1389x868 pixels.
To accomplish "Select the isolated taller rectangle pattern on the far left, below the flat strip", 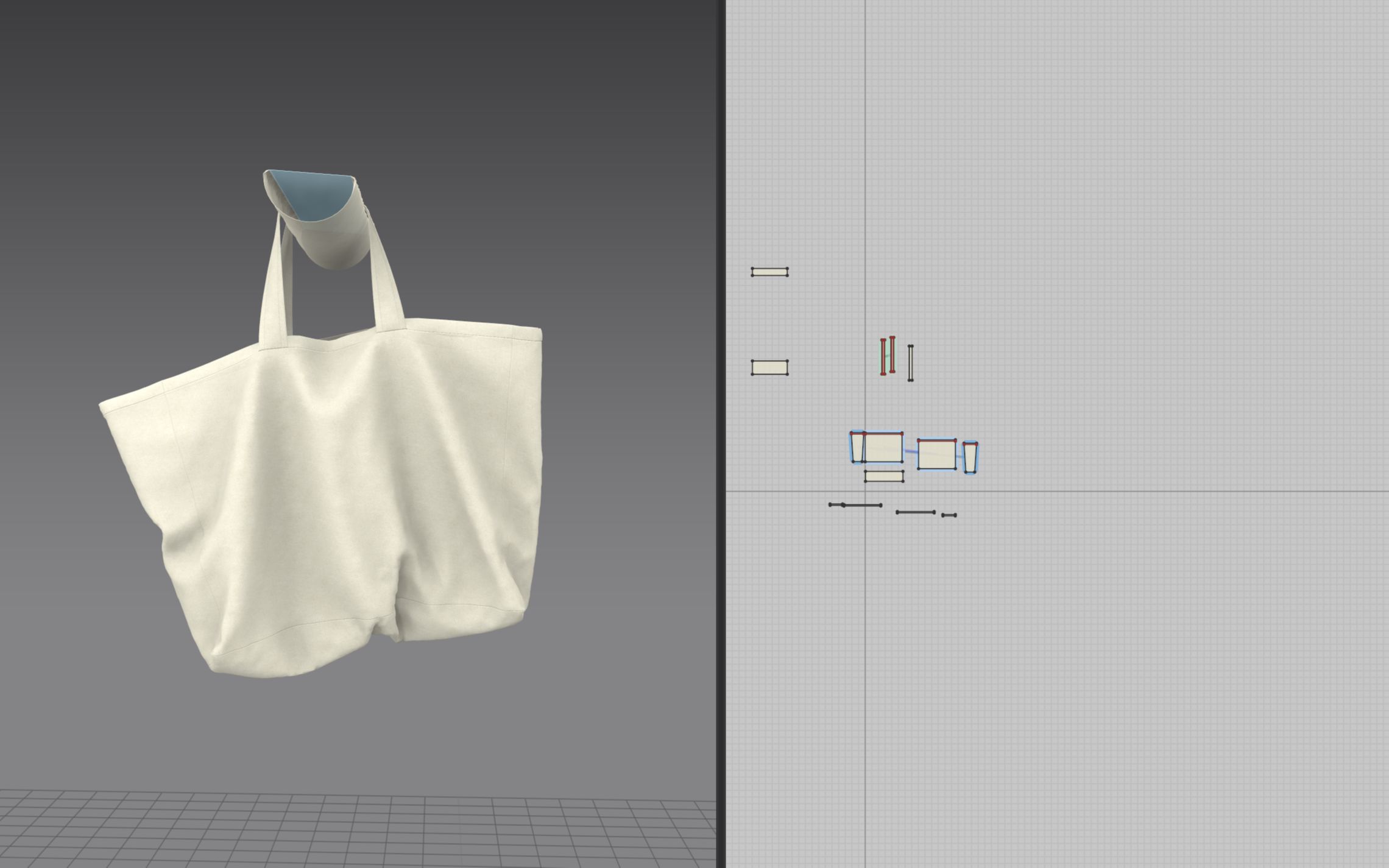I will click(x=769, y=367).
